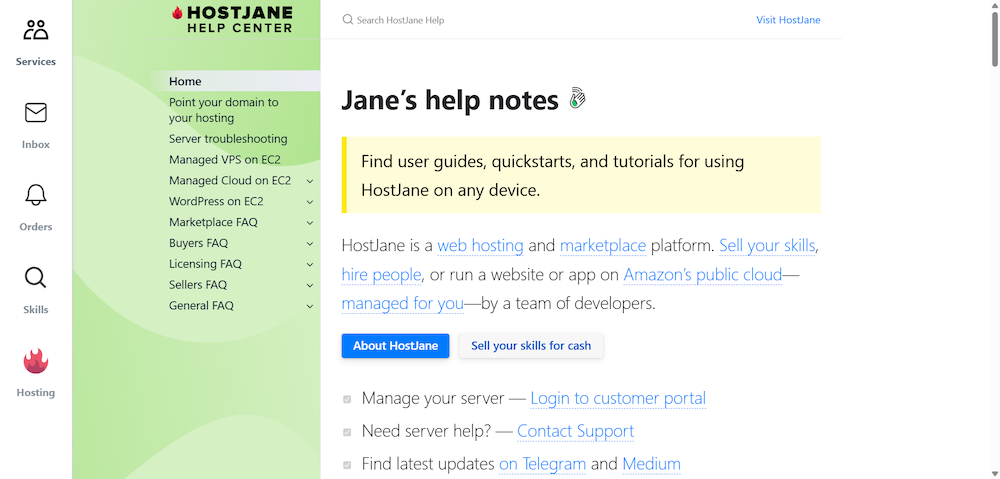The width and height of the screenshot is (1000, 479).
Task: Expand the Licensing FAQ chevron
Action: click(x=310, y=265)
